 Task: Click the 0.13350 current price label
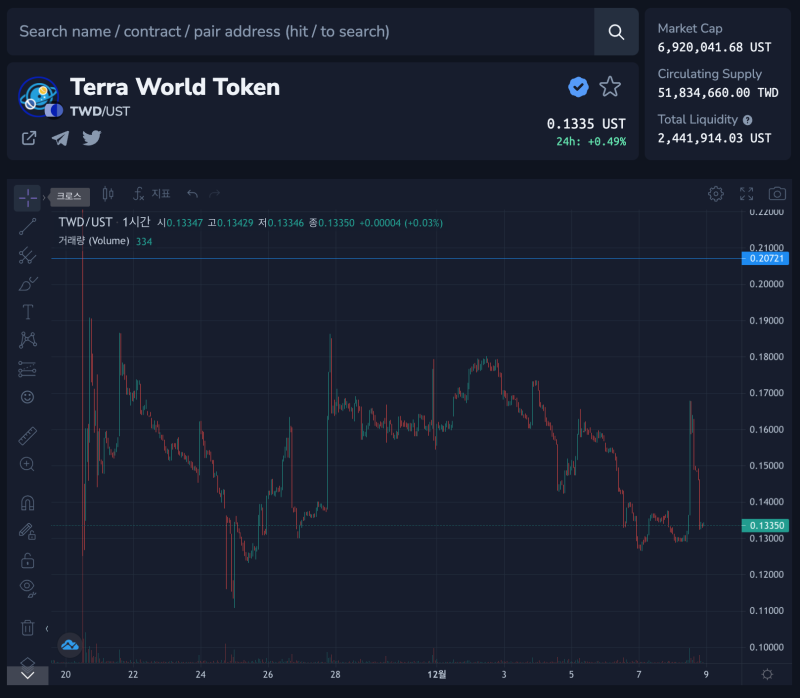click(x=765, y=526)
